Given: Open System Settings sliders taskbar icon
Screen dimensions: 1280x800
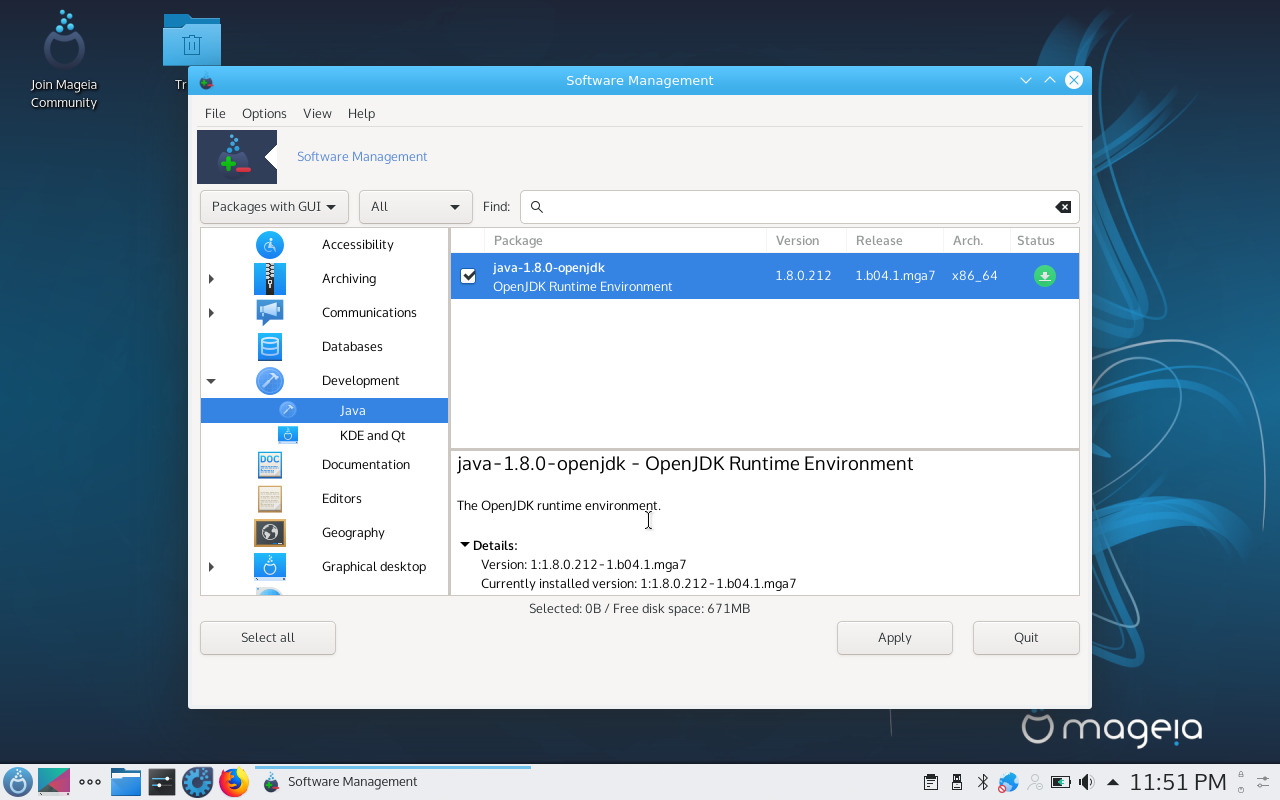Looking at the screenshot, I should point(162,782).
